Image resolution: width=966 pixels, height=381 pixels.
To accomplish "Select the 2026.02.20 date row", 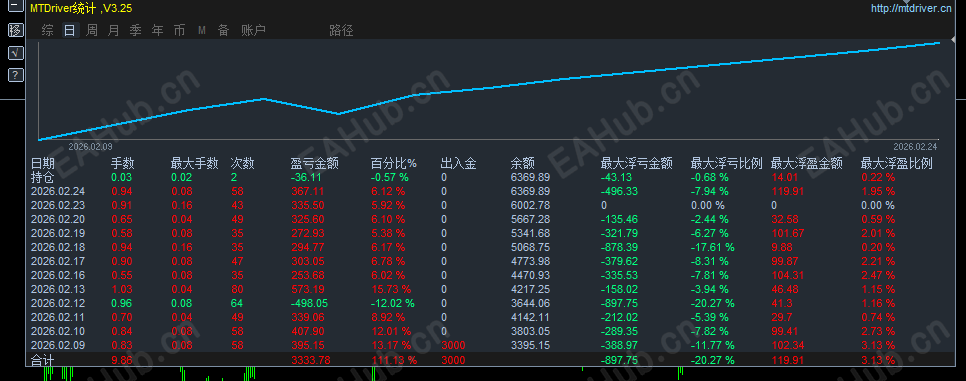I will pyautogui.click(x=58, y=219).
